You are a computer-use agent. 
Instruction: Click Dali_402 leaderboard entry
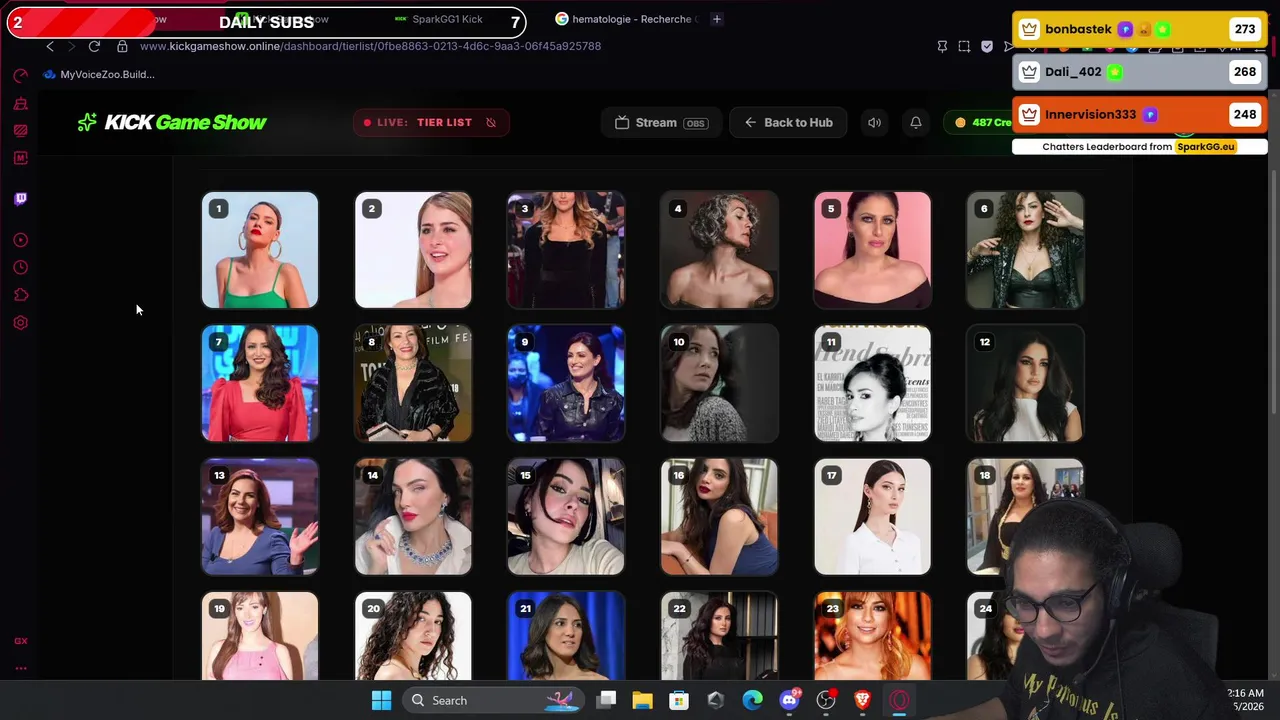(1140, 72)
